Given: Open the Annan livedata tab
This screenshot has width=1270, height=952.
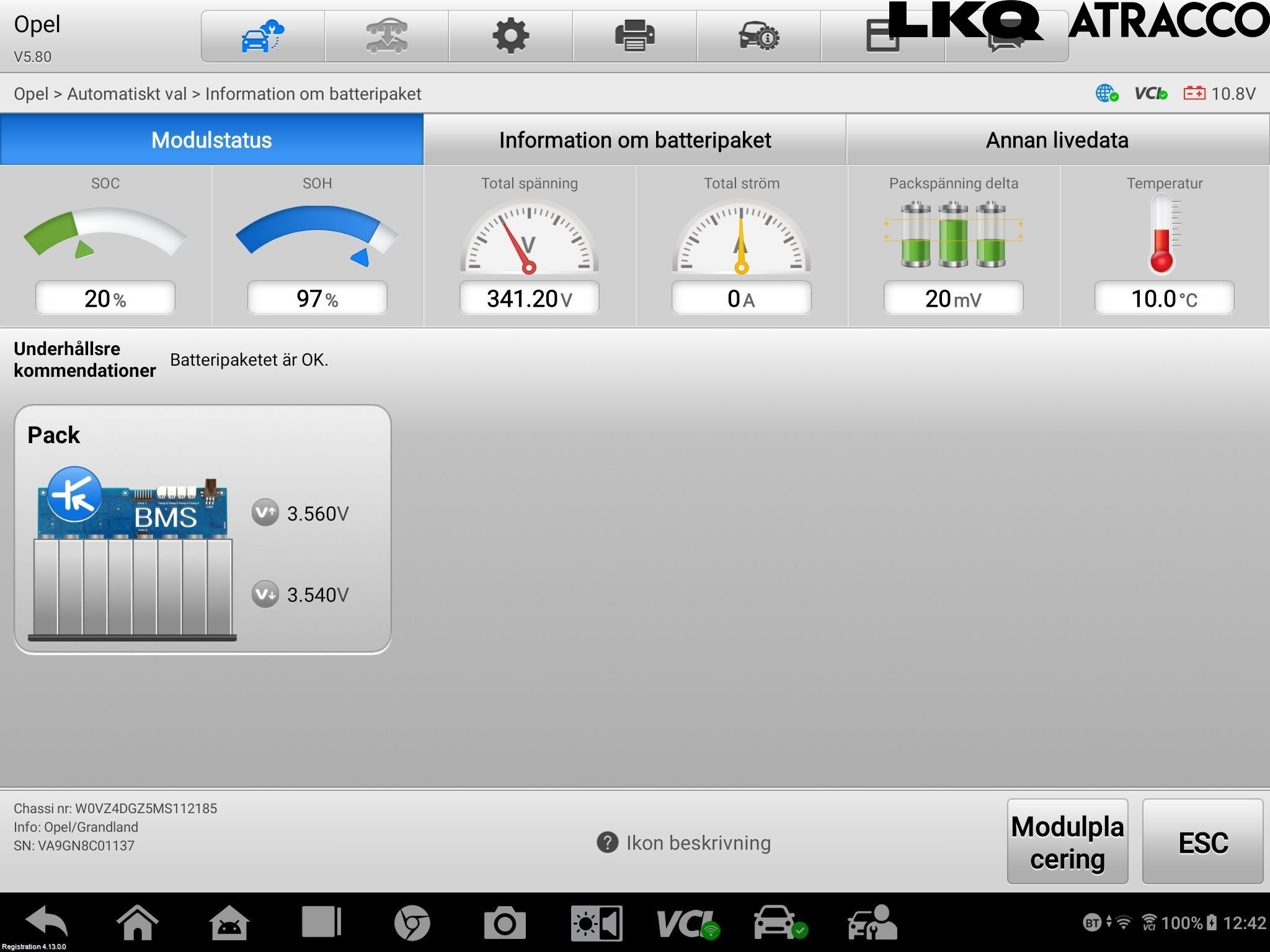Looking at the screenshot, I should click(x=1057, y=139).
